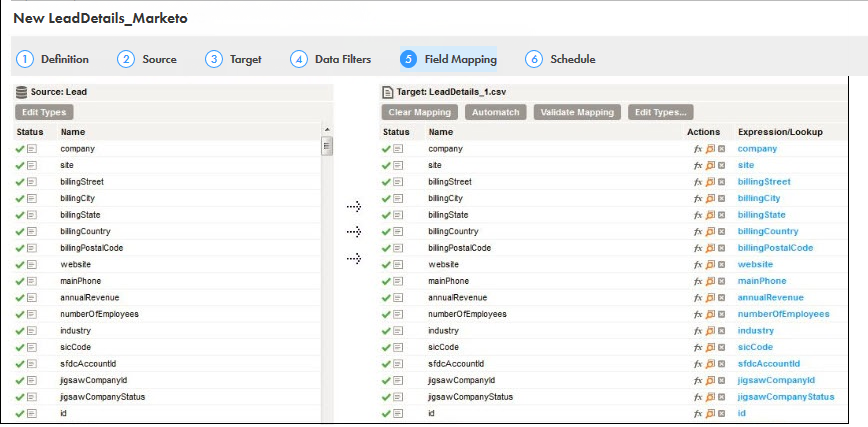Viewport: 868px width, 427px height.
Task: Click the source list scrollbar thumb
Action: point(327,147)
